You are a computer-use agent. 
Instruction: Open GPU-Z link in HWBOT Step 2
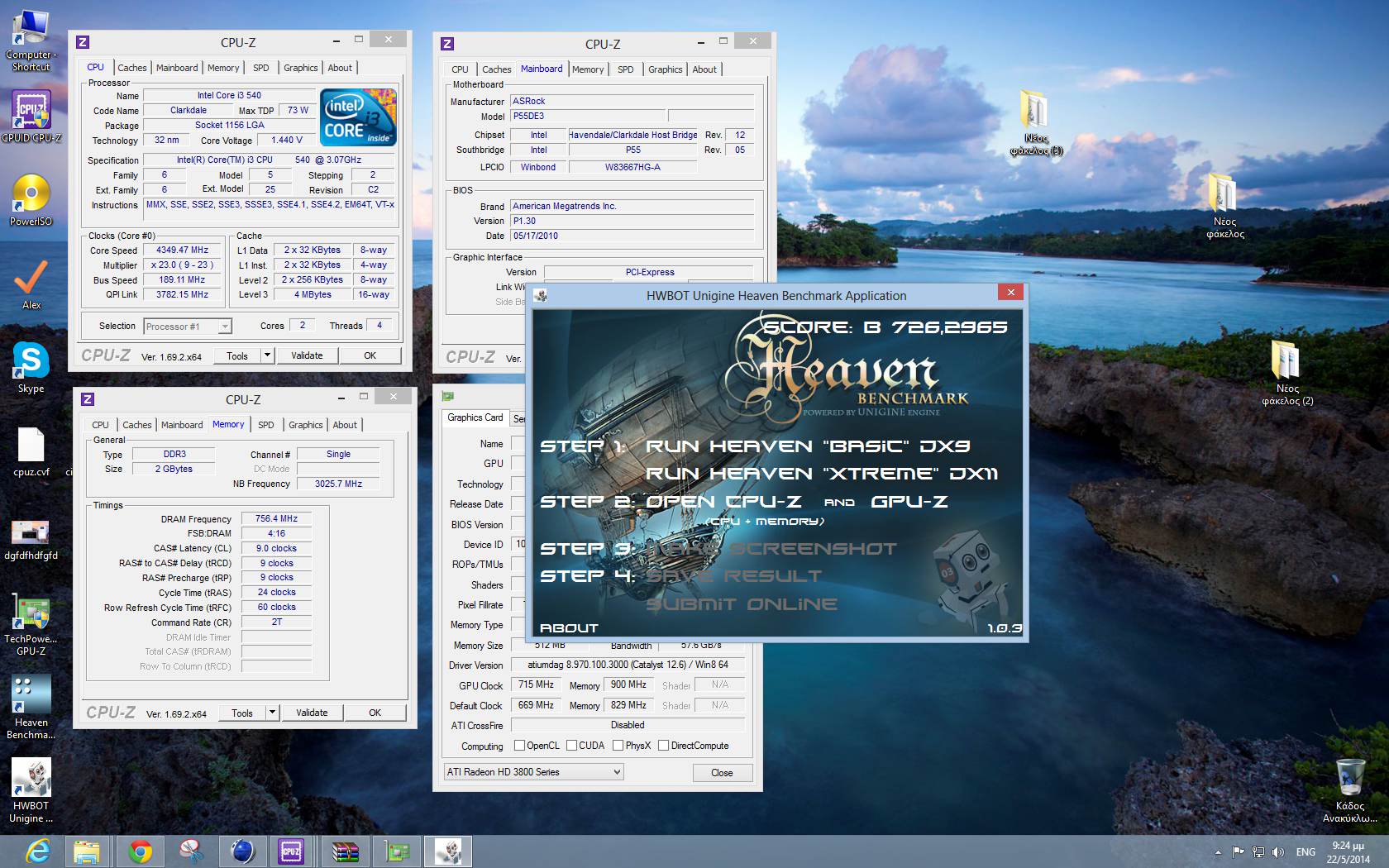(909, 502)
